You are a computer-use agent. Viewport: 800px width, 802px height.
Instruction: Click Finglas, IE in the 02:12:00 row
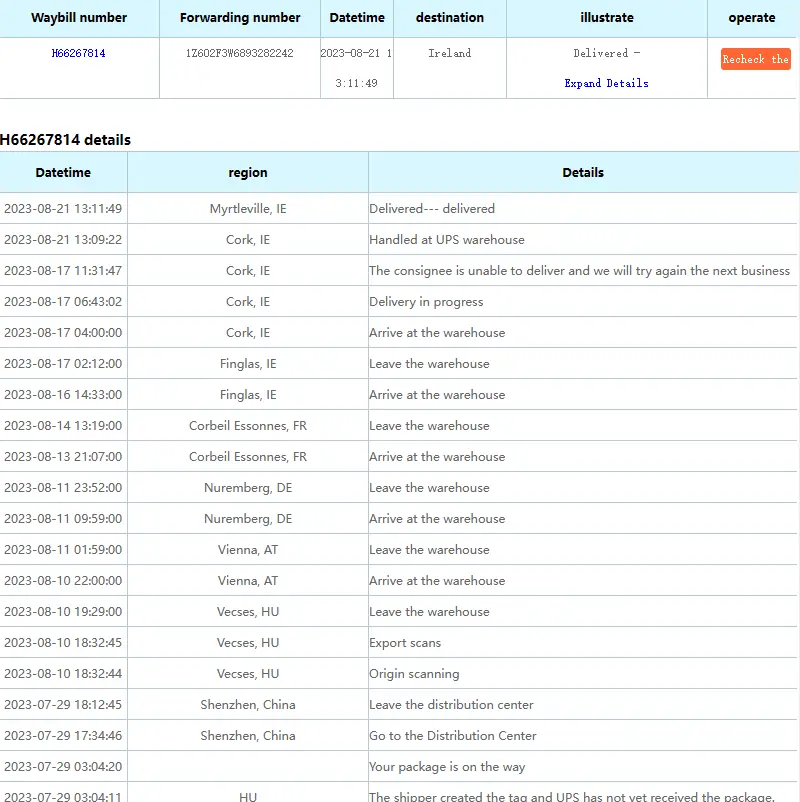click(248, 364)
